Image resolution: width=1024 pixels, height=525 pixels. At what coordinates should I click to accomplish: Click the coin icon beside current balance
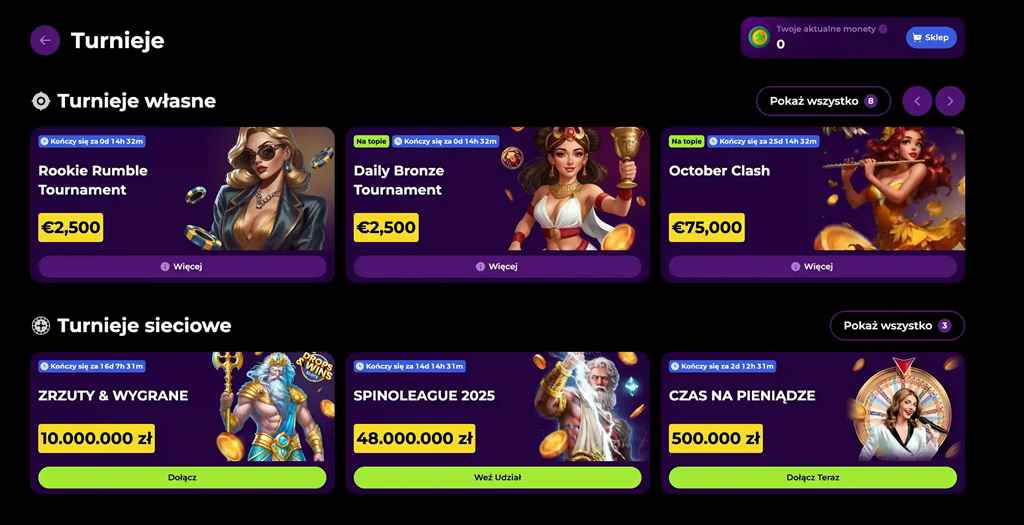758,37
